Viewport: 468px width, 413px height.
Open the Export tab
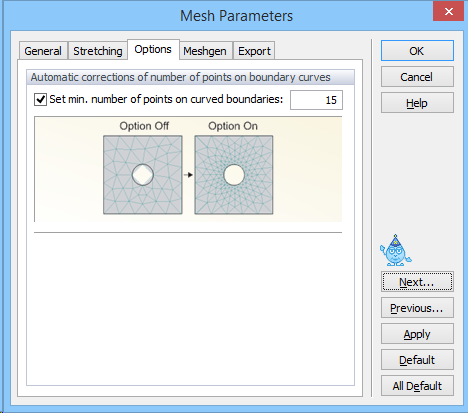coord(254,51)
